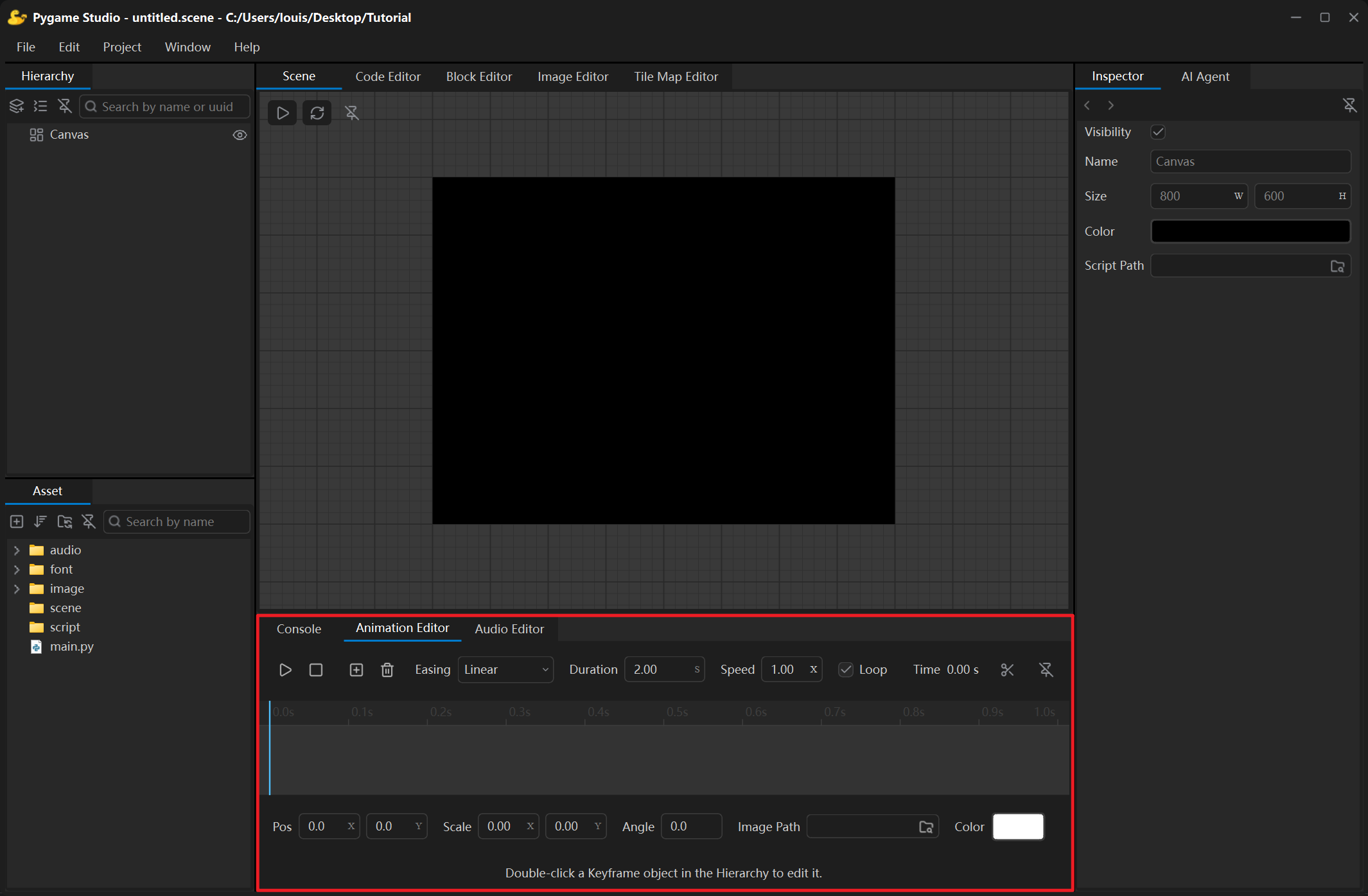Image resolution: width=1368 pixels, height=896 pixels.
Task: Unpin the Animation Editor panel
Action: (1046, 670)
